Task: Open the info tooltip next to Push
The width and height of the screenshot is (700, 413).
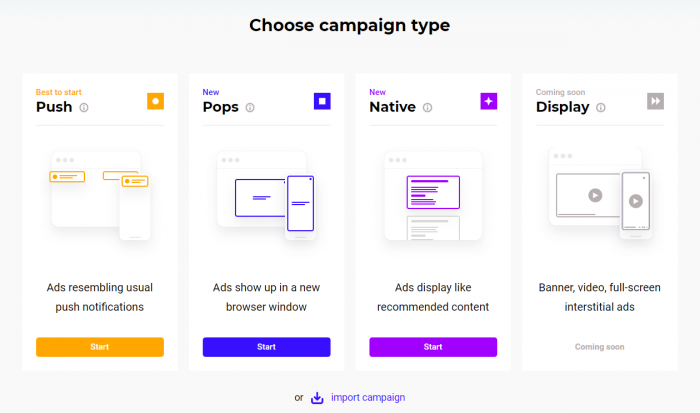Action: (x=84, y=108)
